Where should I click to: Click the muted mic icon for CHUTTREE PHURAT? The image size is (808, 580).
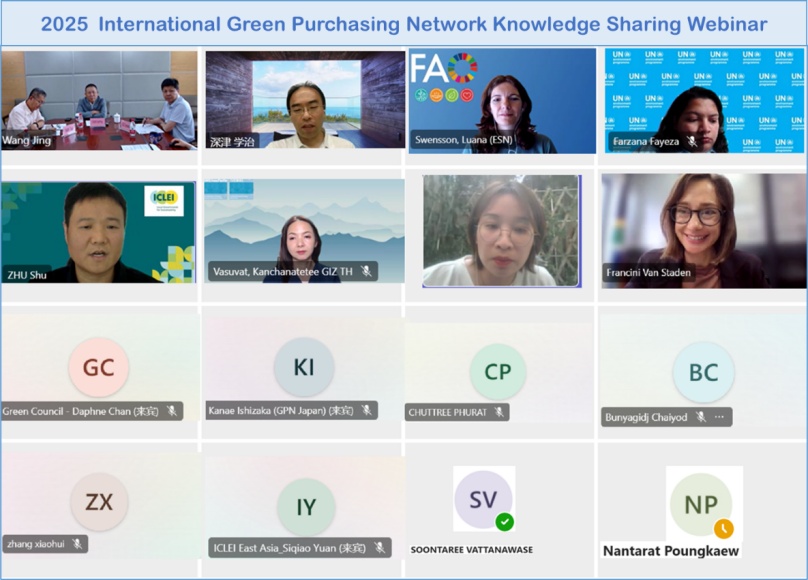coord(498,412)
